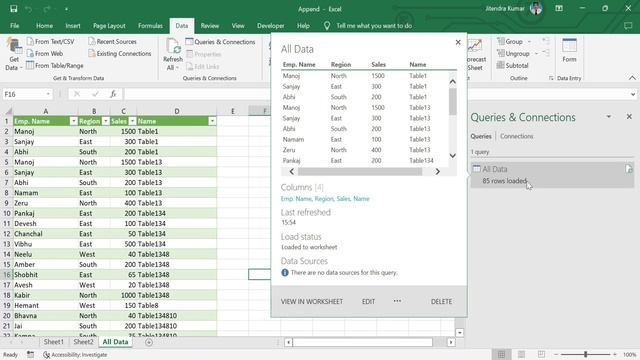
Task: Click Refresh All button
Action: click(173, 54)
